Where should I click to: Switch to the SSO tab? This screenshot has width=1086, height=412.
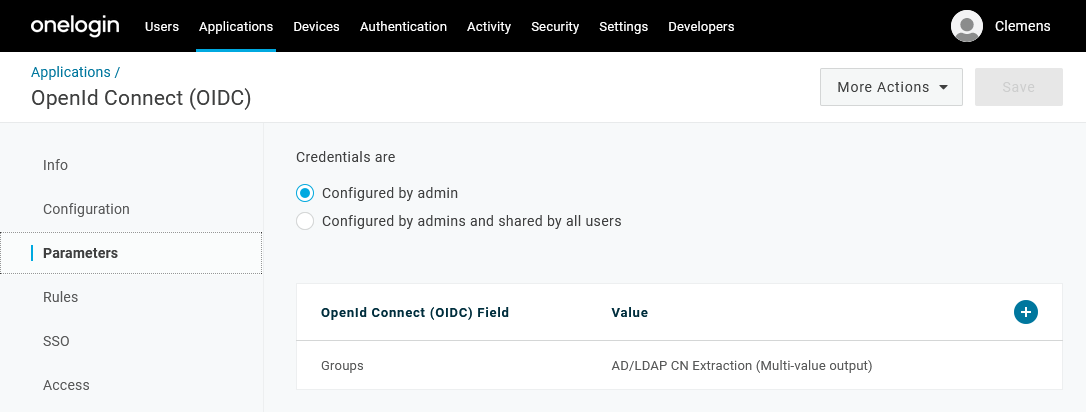tap(56, 341)
